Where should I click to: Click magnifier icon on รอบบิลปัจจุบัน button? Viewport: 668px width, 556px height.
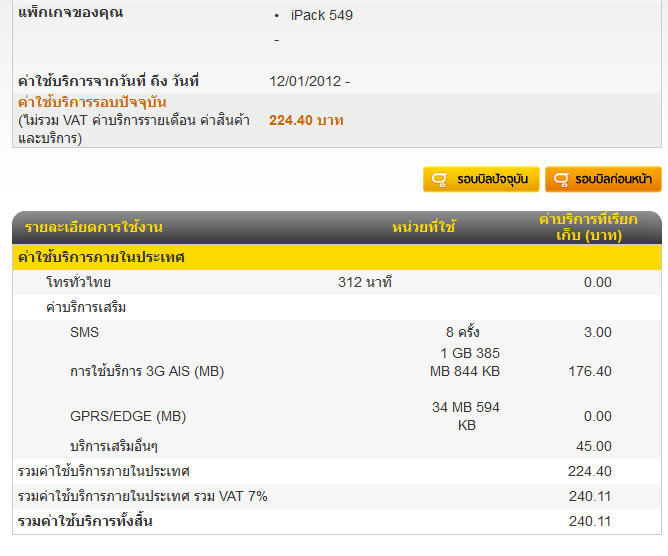(439, 179)
